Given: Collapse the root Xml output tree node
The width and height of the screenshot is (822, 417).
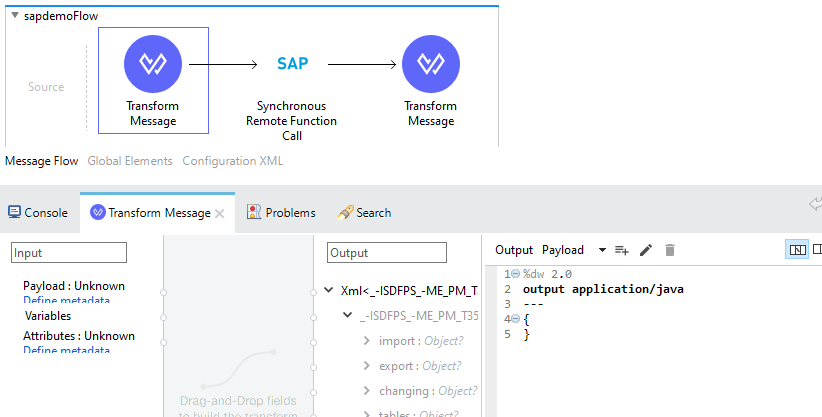Looking at the screenshot, I should click(330, 291).
